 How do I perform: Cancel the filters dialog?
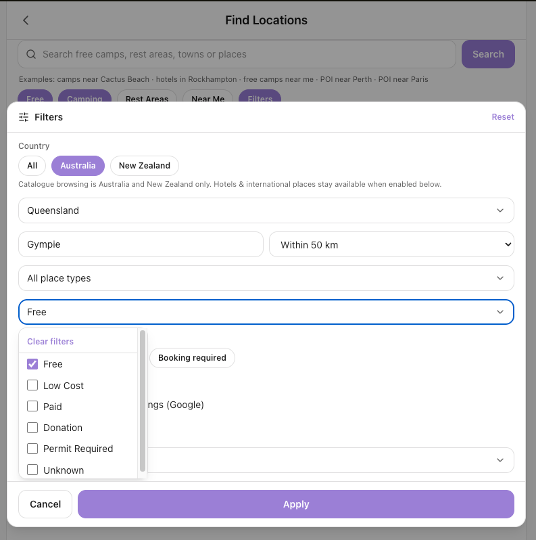pyautogui.click(x=45, y=504)
